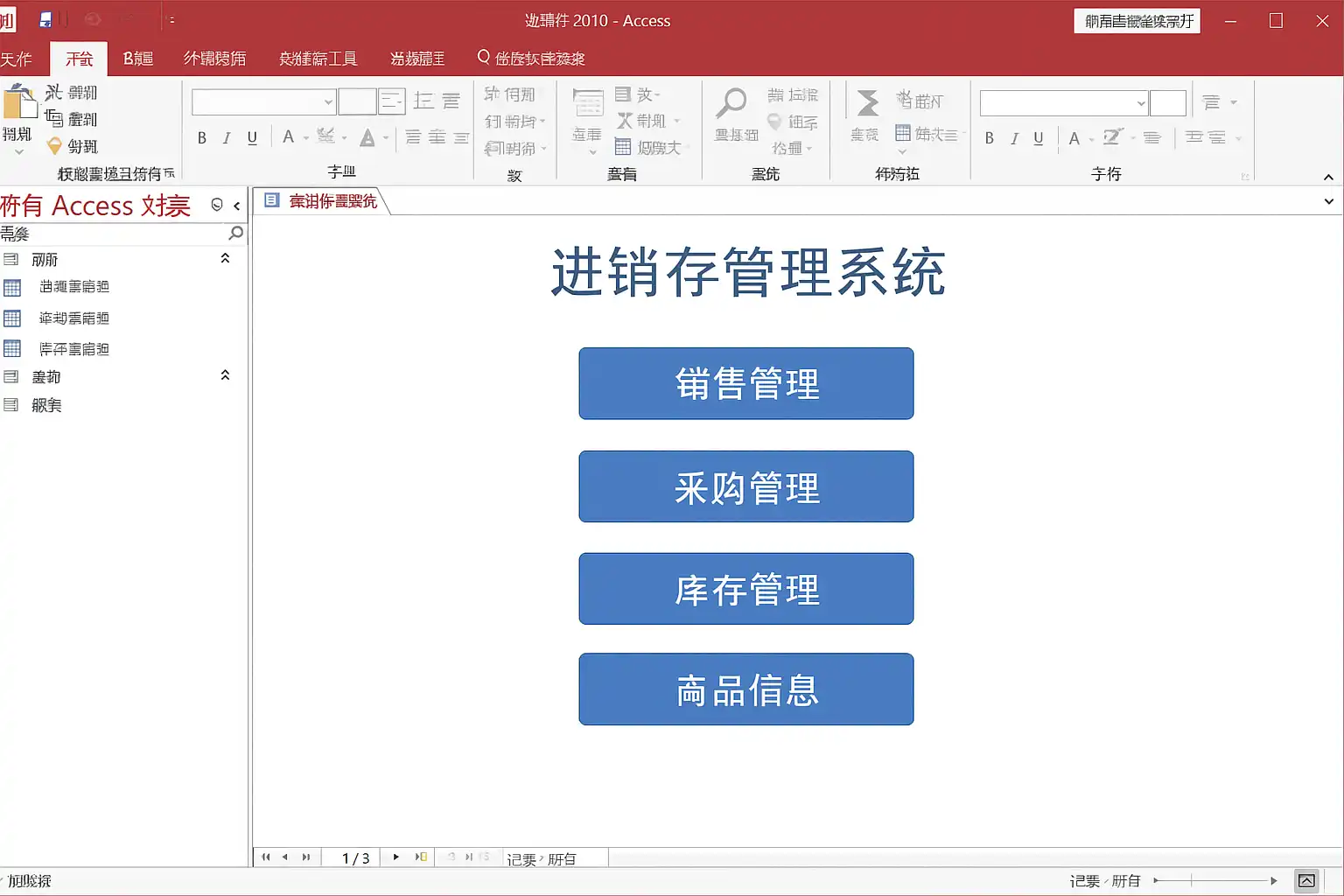Click the record number field showing 1 / 3
The width and height of the screenshot is (1344, 896).
[355, 858]
